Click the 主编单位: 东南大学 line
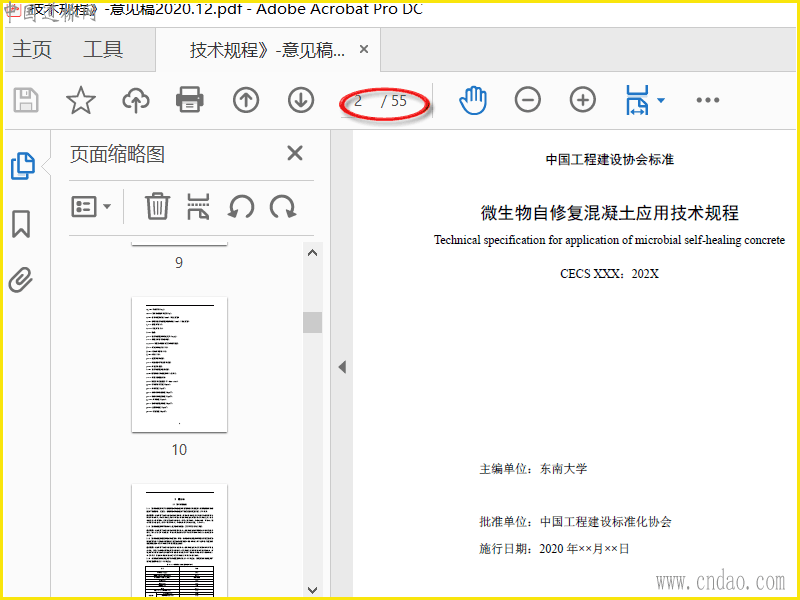Screen dimensions: 800x600 tap(533, 468)
